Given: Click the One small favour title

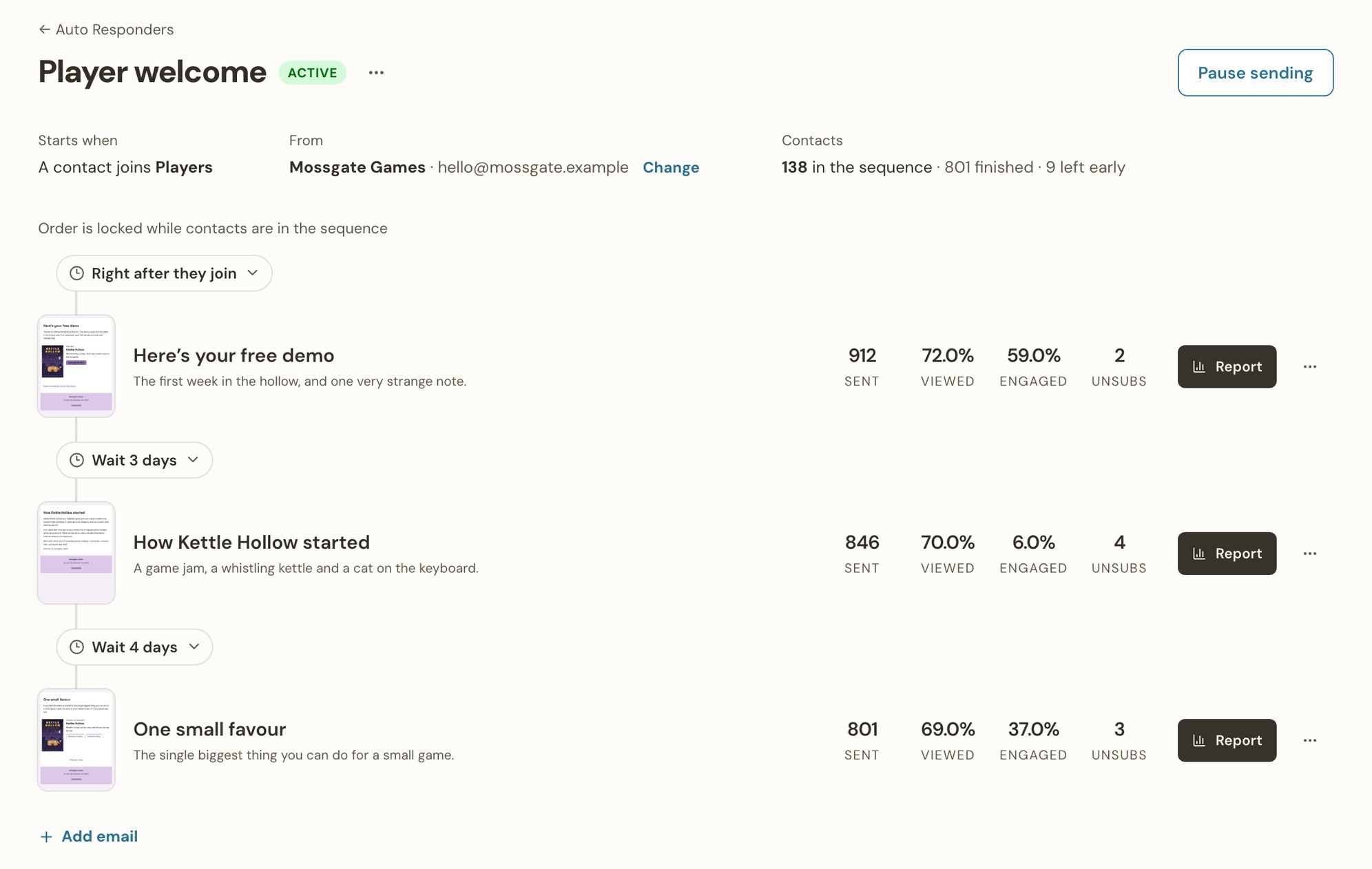Looking at the screenshot, I should click(209, 729).
